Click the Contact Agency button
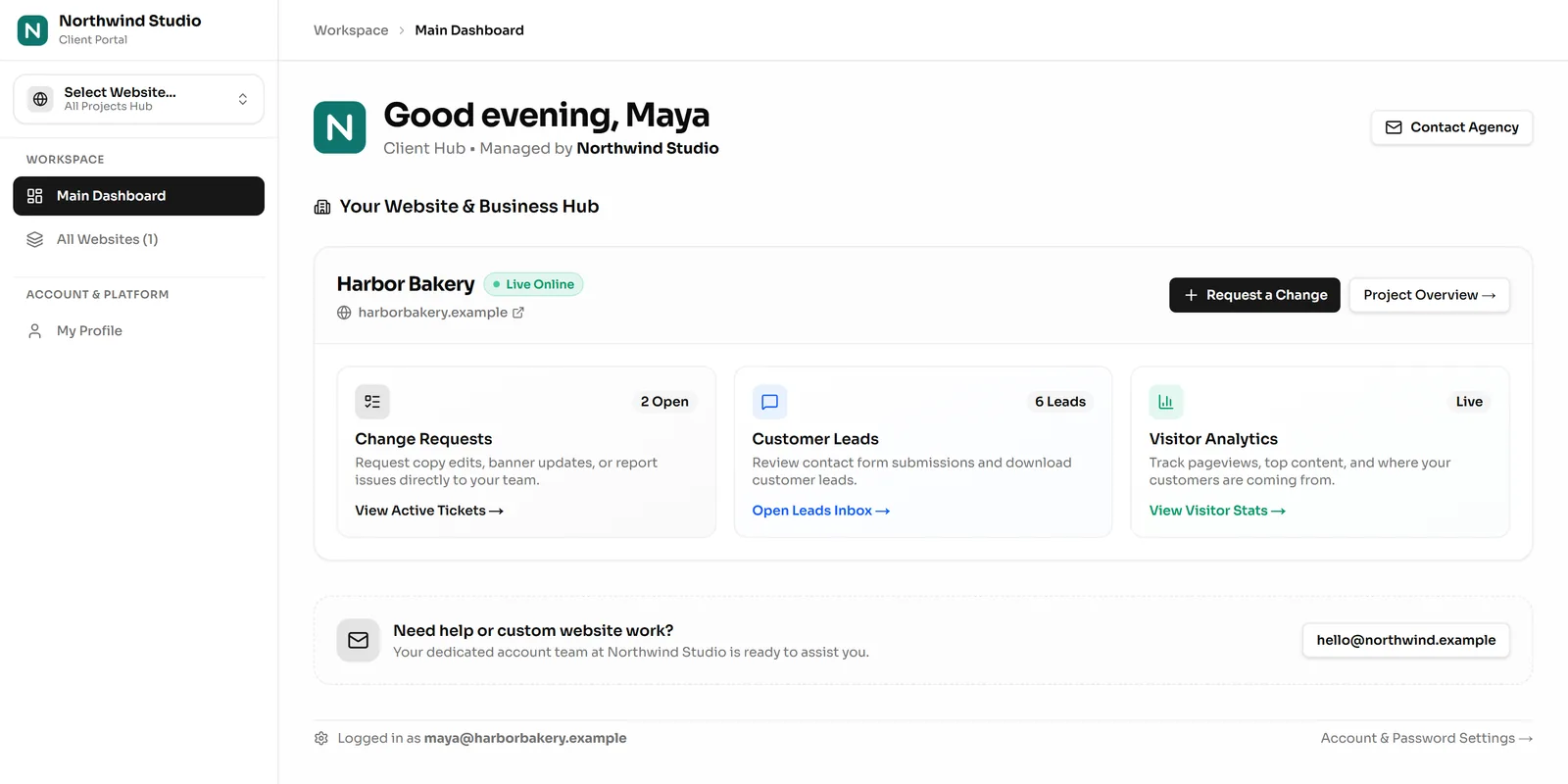This screenshot has width=1568, height=784. [1451, 127]
